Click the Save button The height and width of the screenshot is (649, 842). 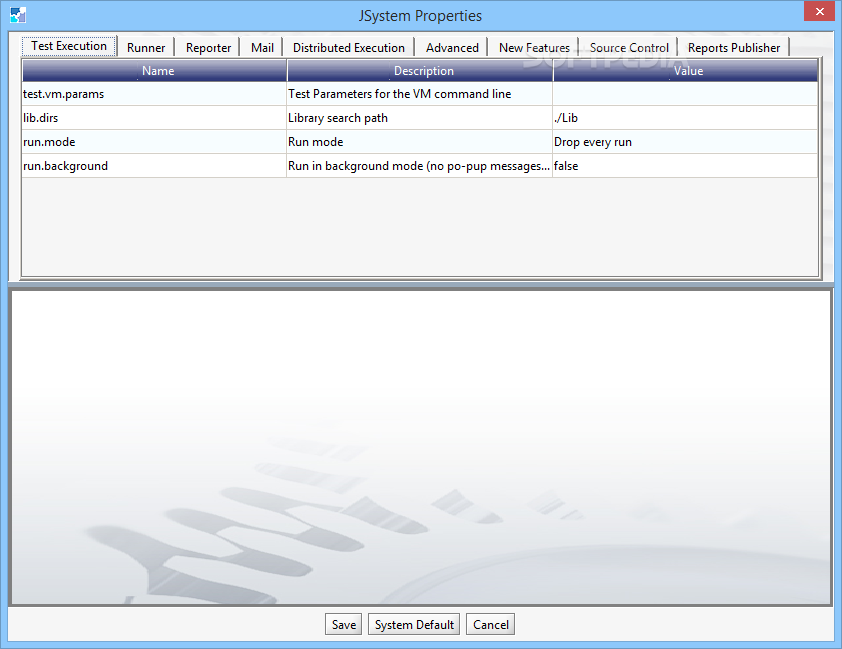(x=344, y=624)
